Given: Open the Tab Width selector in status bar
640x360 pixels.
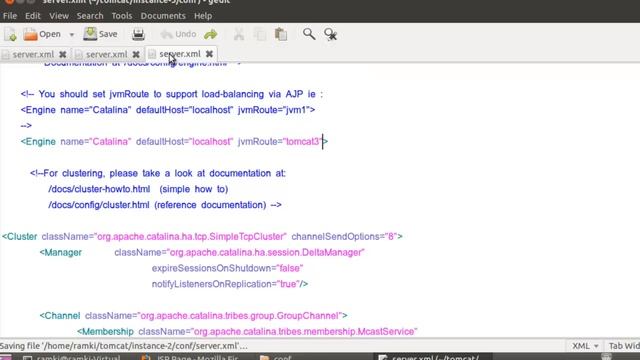Looking at the screenshot, I should pos(624,346).
